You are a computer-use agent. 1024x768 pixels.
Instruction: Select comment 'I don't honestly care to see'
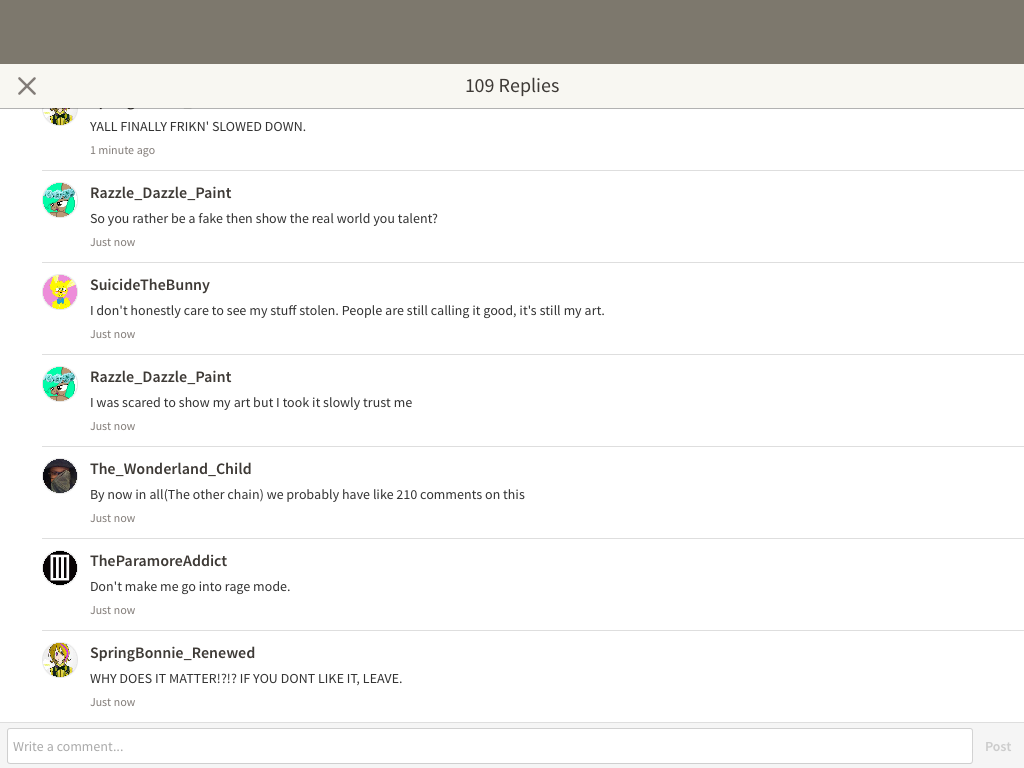(347, 311)
